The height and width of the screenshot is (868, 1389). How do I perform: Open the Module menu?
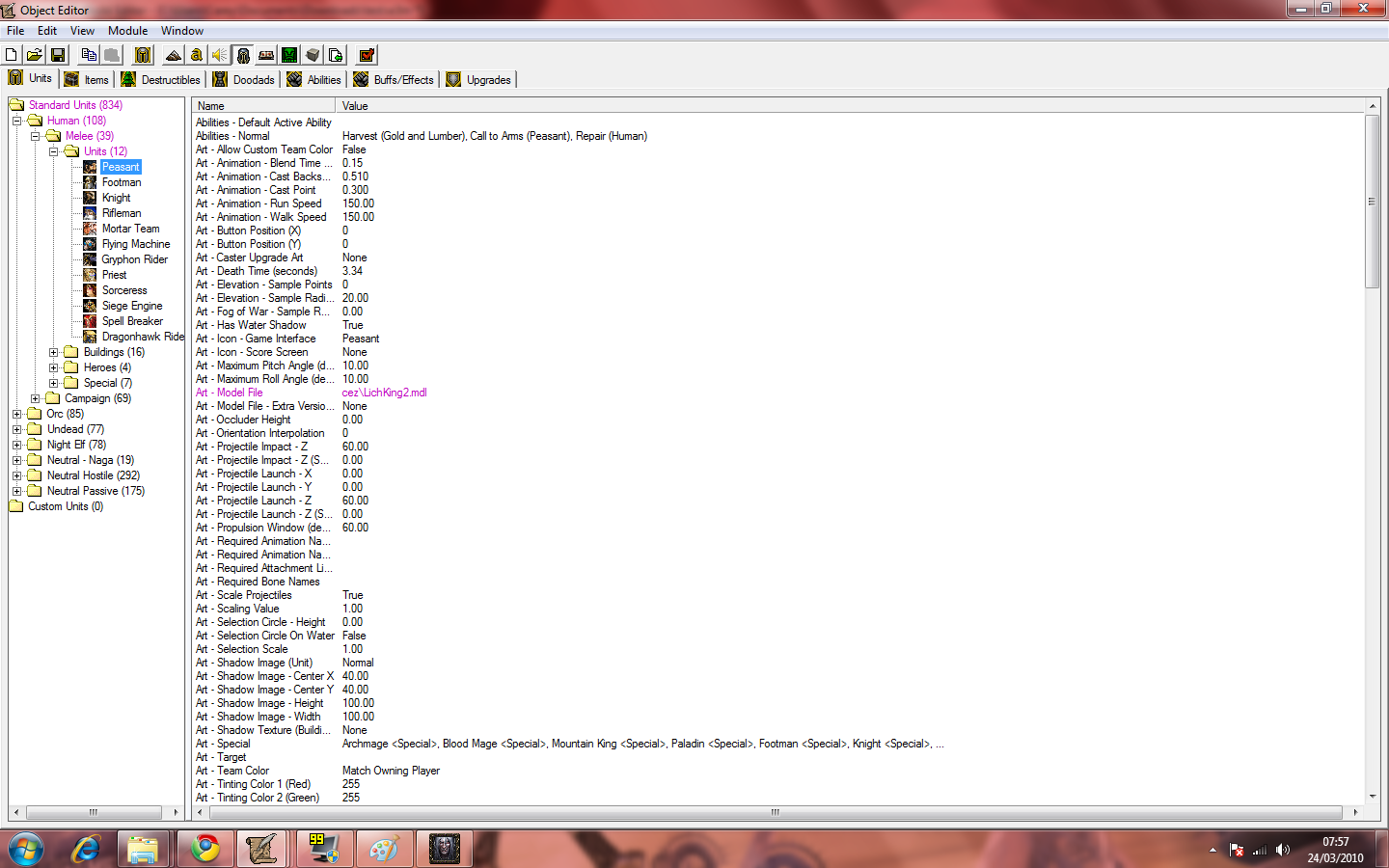click(127, 31)
